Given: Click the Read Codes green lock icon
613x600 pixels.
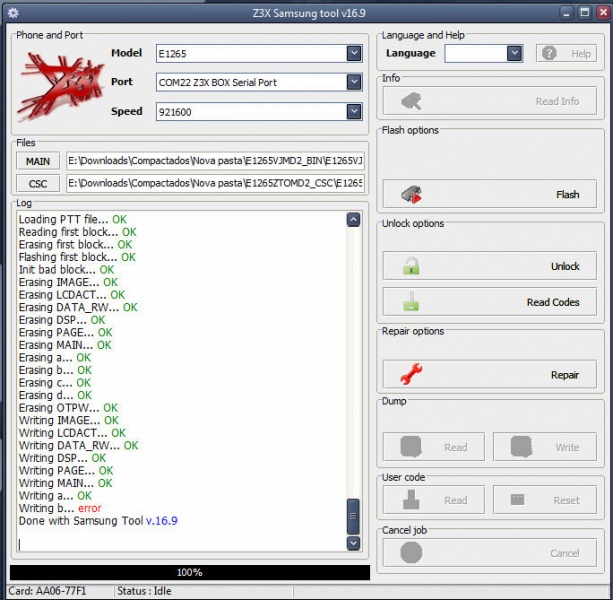Looking at the screenshot, I should pos(411,302).
